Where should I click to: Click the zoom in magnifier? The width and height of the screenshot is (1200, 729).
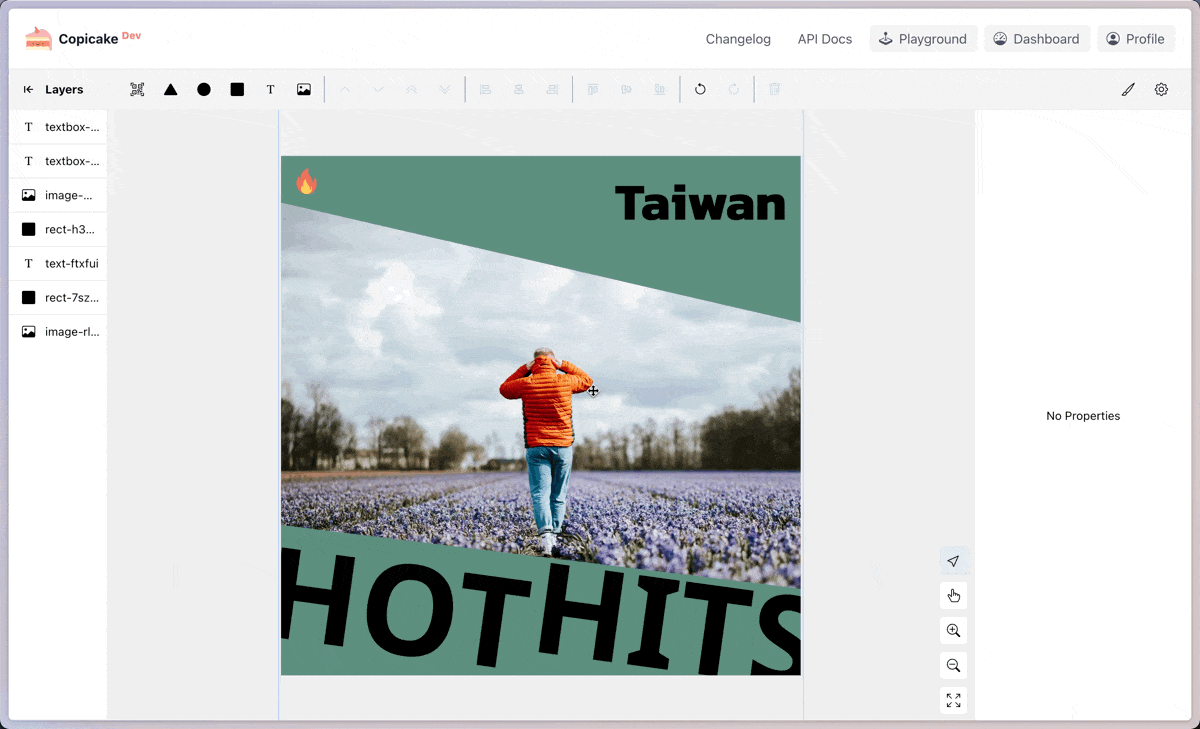953,631
